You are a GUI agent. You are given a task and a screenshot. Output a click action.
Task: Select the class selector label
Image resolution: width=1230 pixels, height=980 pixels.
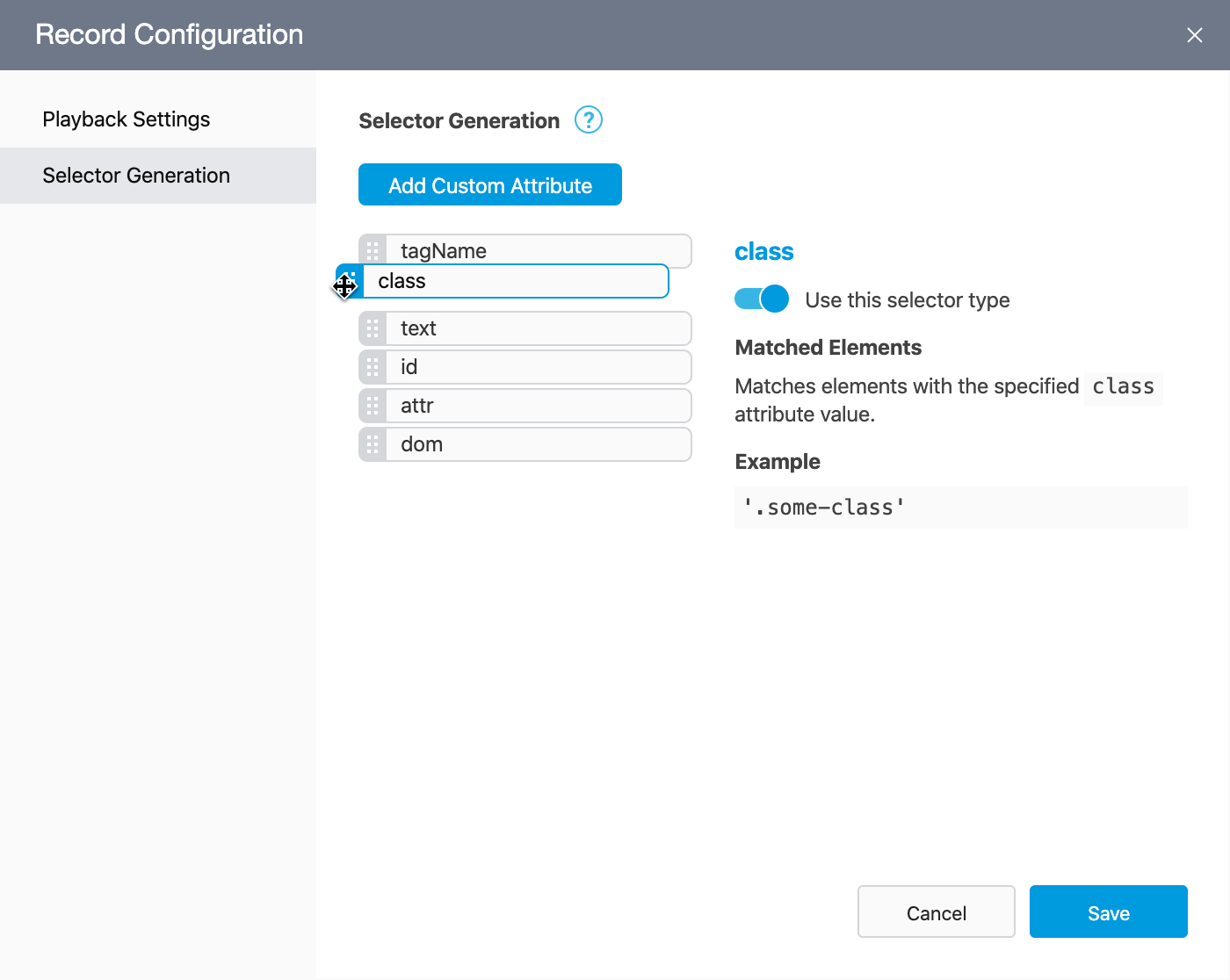pos(402,281)
